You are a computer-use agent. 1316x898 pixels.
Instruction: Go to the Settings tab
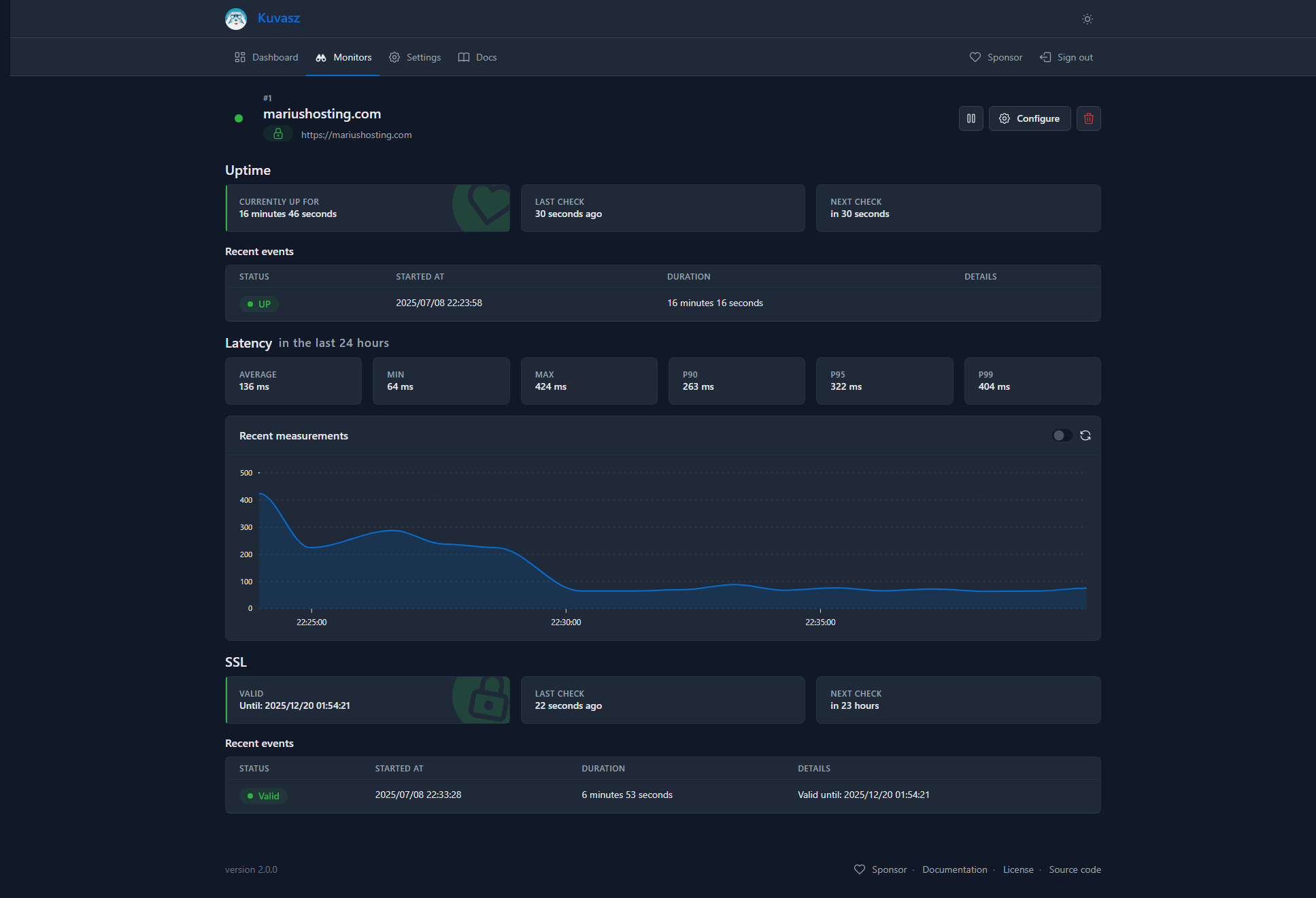pos(415,57)
